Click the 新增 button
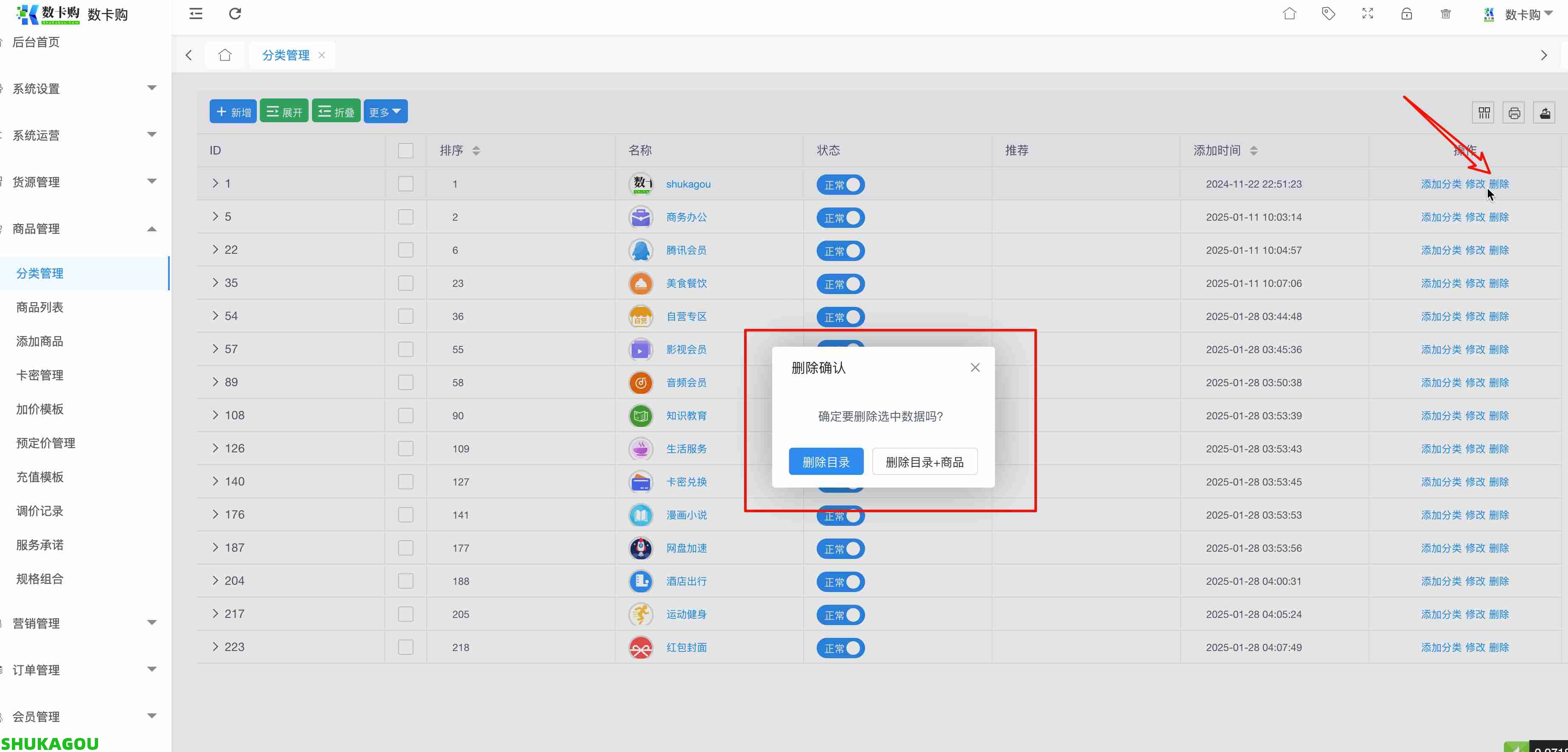This screenshot has height=752, width=1568. [x=233, y=111]
